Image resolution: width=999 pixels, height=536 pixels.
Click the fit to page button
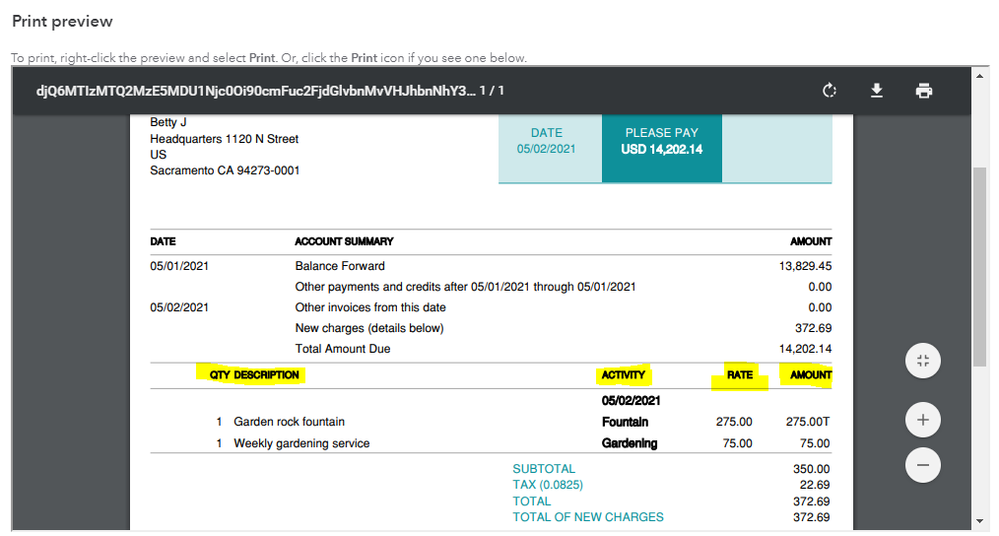coord(923,362)
